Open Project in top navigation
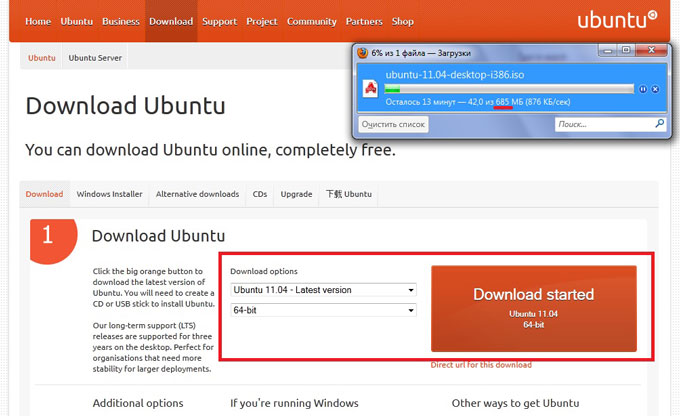 click(x=262, y=21)
